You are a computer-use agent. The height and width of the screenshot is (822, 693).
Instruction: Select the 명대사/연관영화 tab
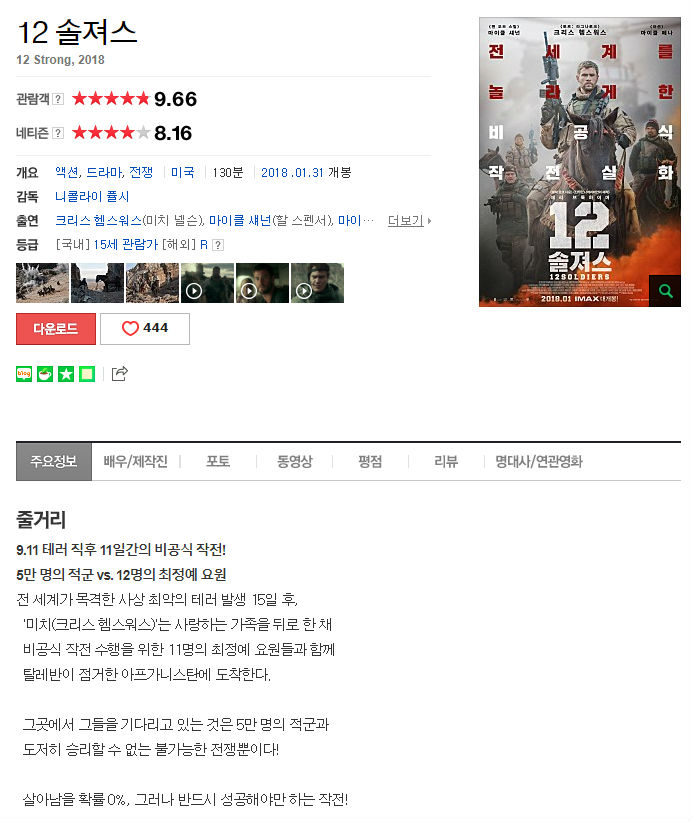click(539, 462)
